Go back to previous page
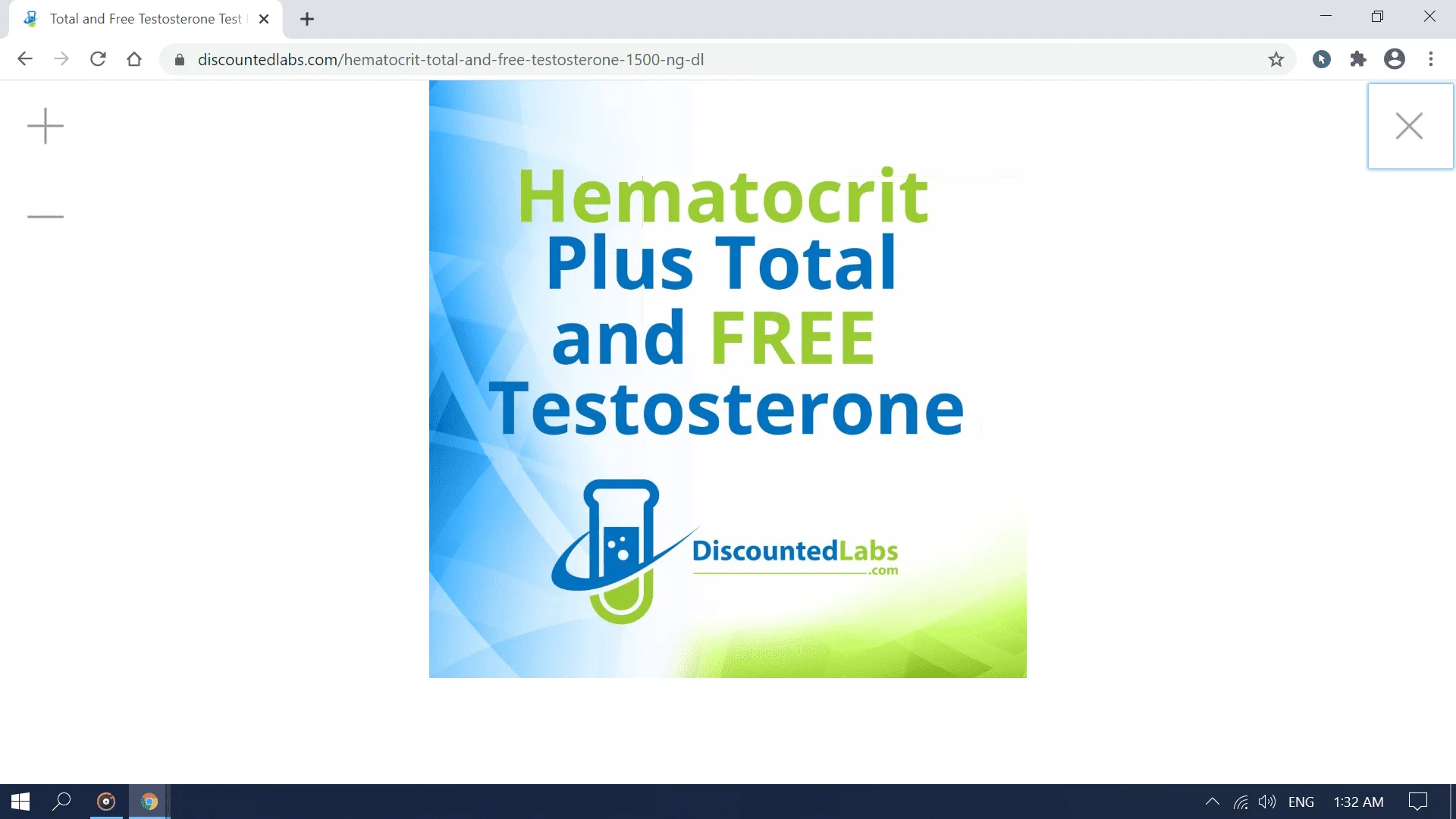Screen dimensions: 1456x819 (x=25, y=59)
